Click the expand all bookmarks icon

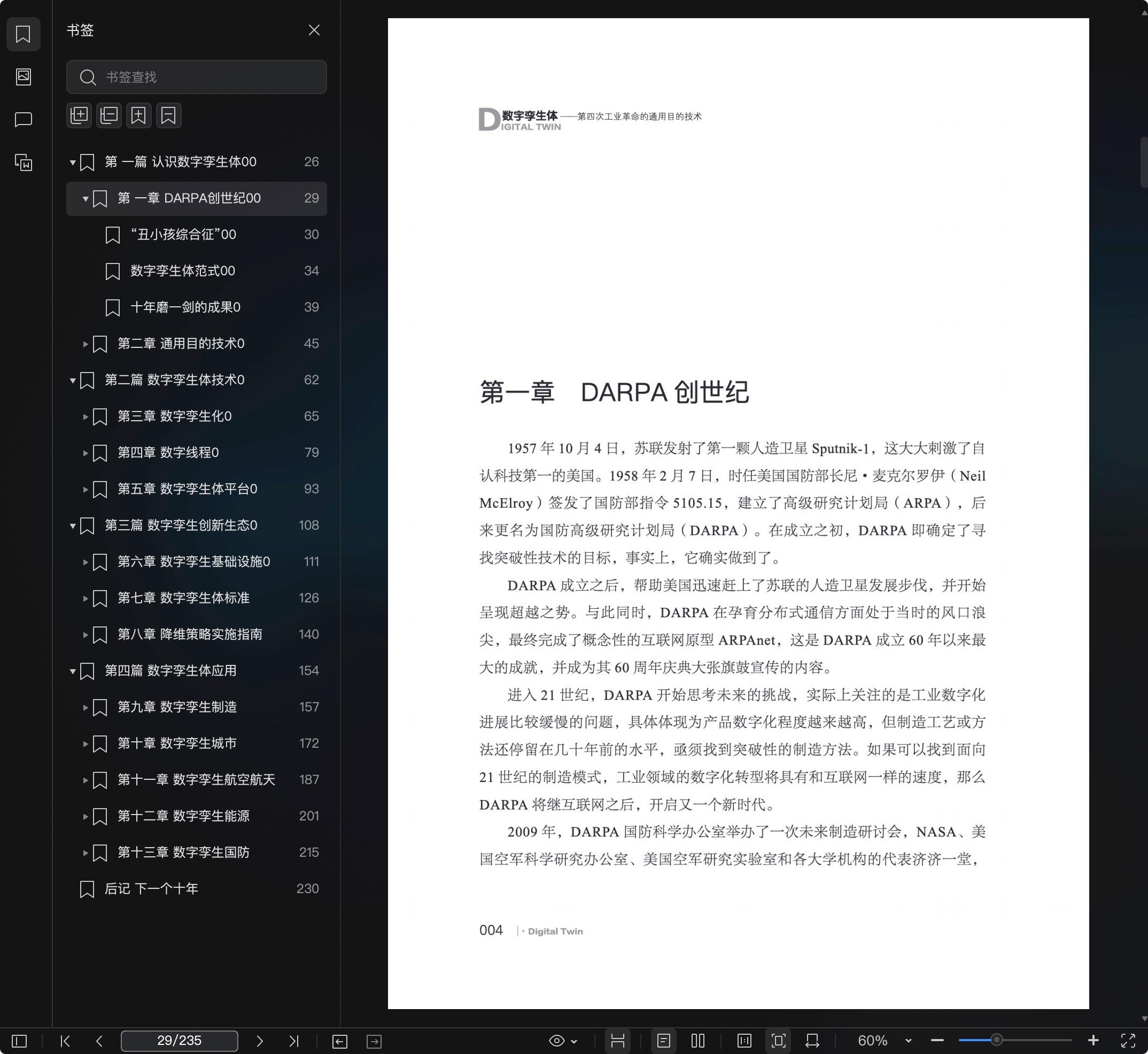pyautogui.click(x=79, y=115)
